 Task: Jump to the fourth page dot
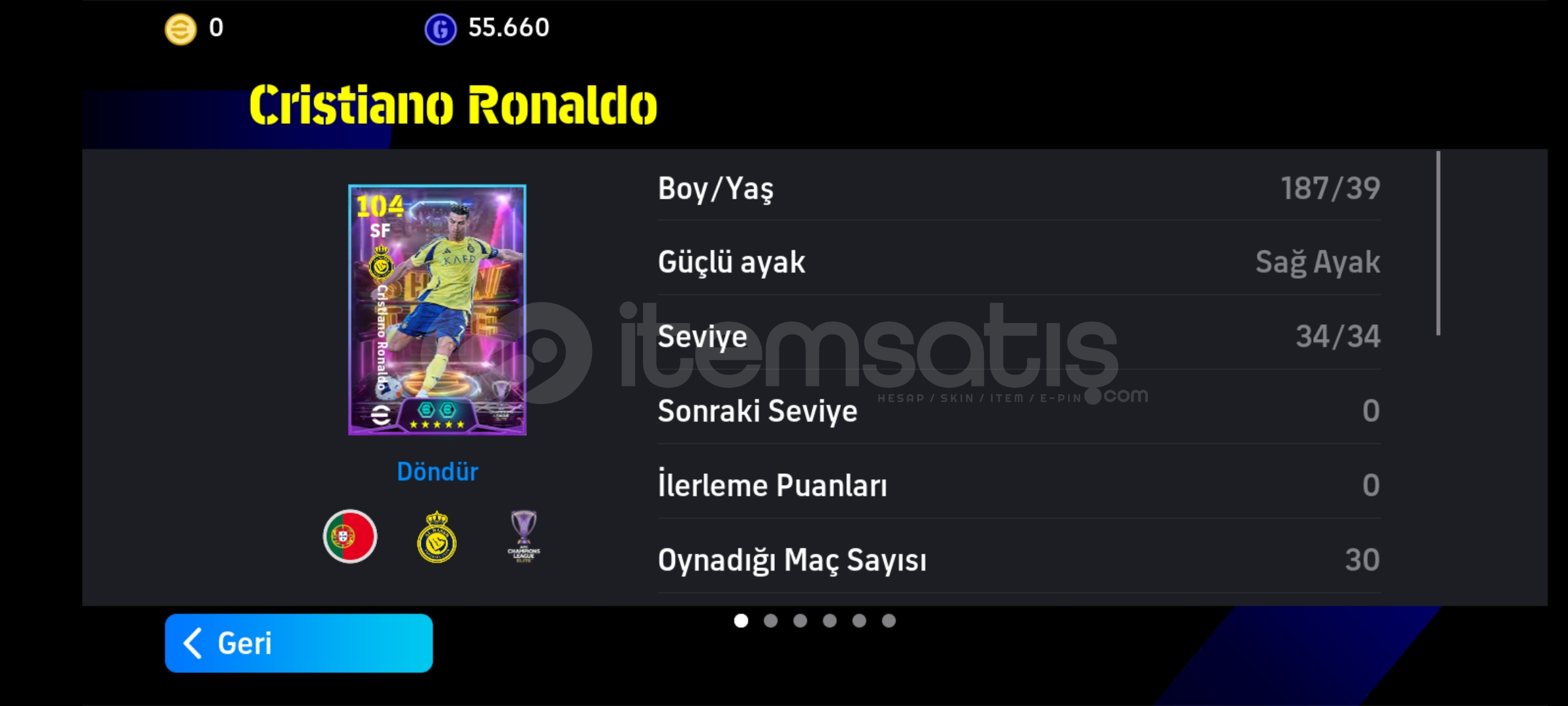coord(830,620)
